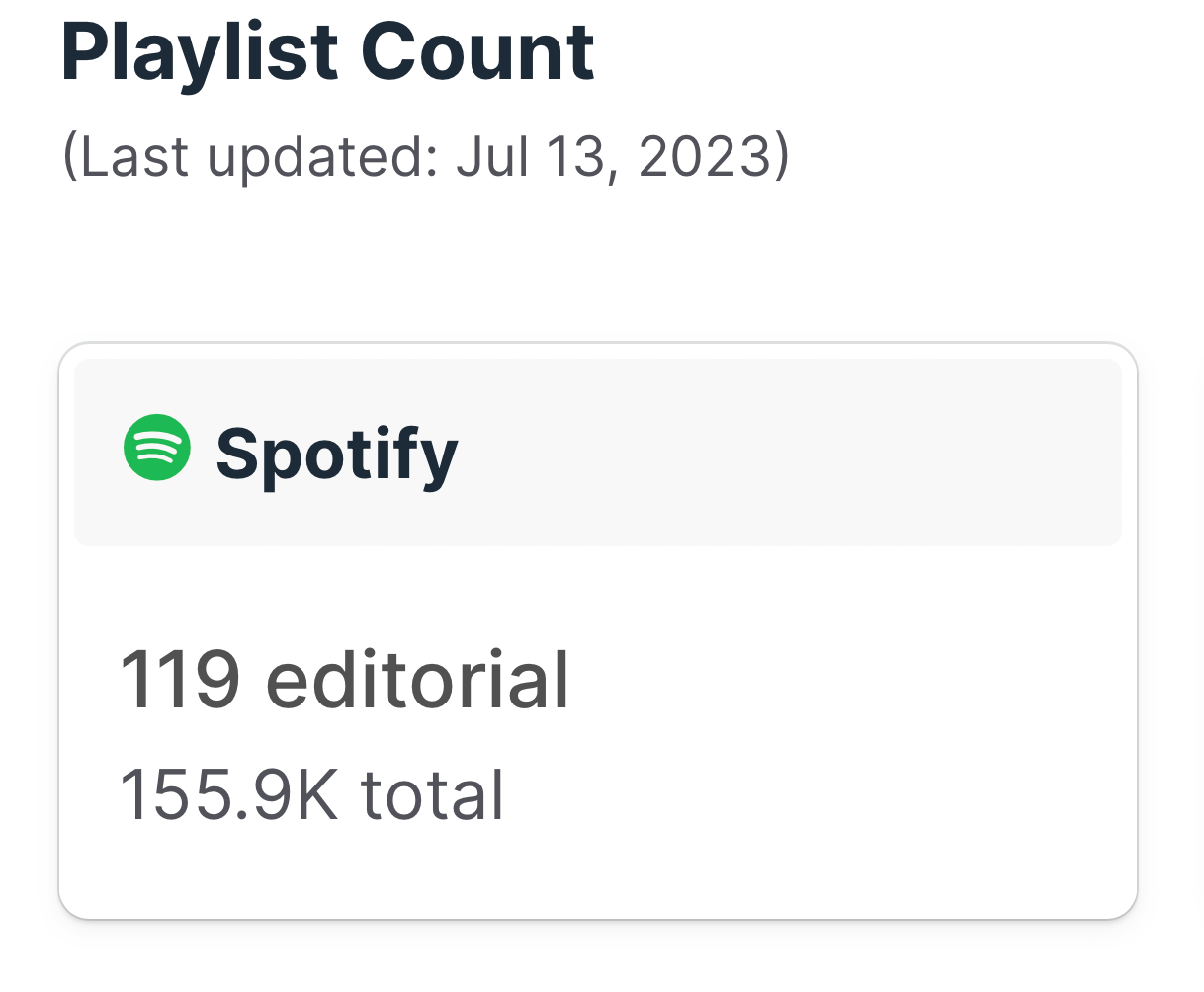This screenshot has width=1204, height=992.
Task: Click the 155.9K value in the card
Action: coord(229,795)
